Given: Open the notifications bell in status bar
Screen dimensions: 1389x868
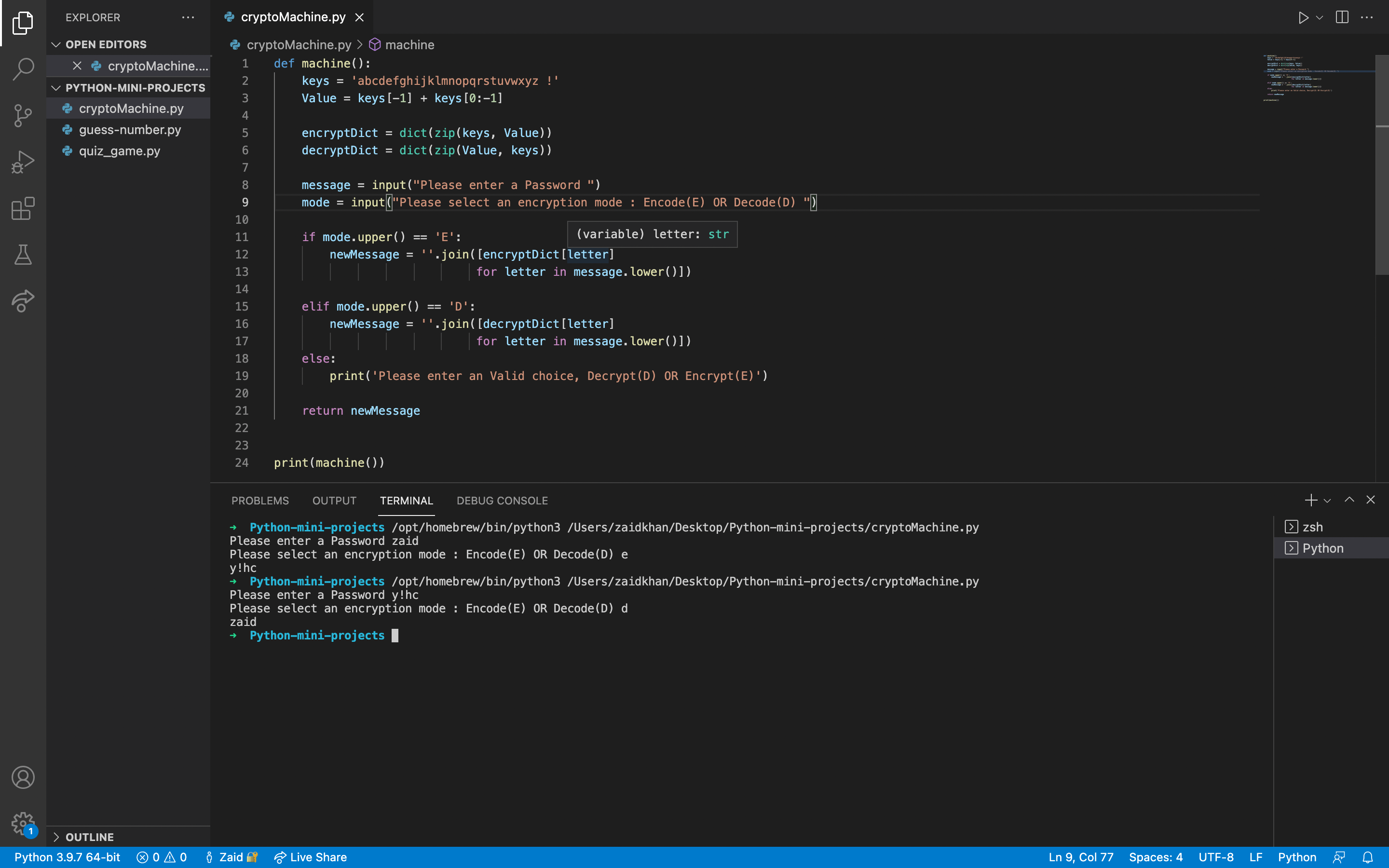Looking at the screenshot, I should tap(1368, 857).
